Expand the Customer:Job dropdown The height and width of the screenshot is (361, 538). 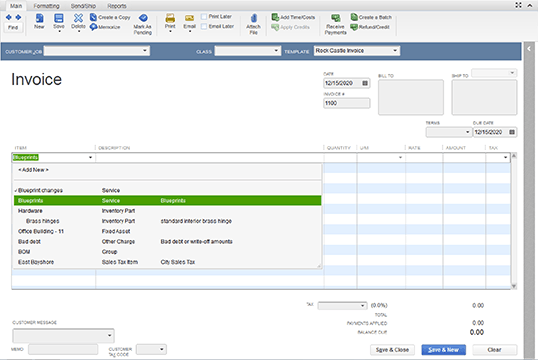[145, 51]
